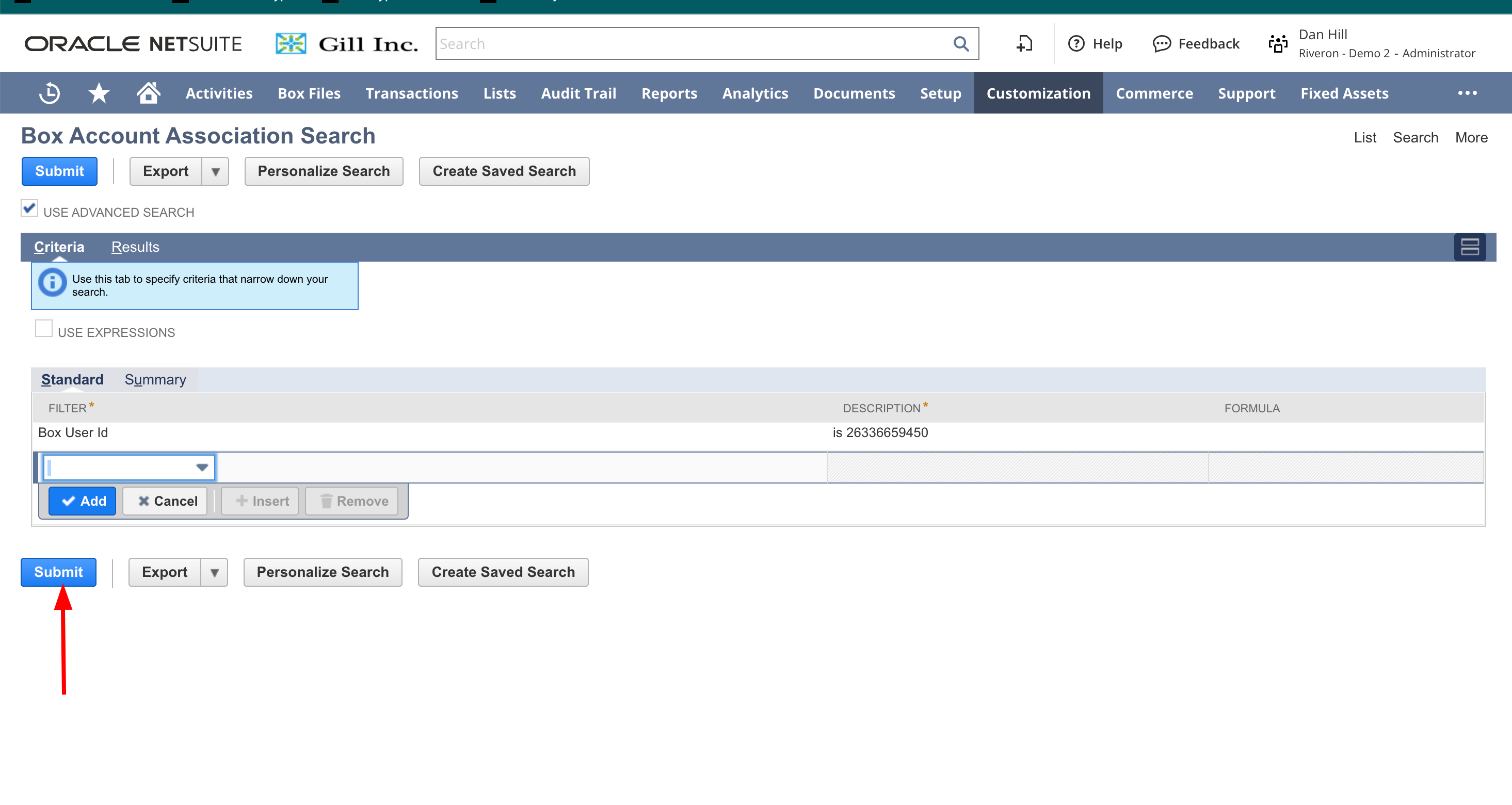The height and width of the screenshot is (805, 1512).
Task: Click the change roles icon by Dan Hill
Action: pyautogui.click(x=1278, y=44)
